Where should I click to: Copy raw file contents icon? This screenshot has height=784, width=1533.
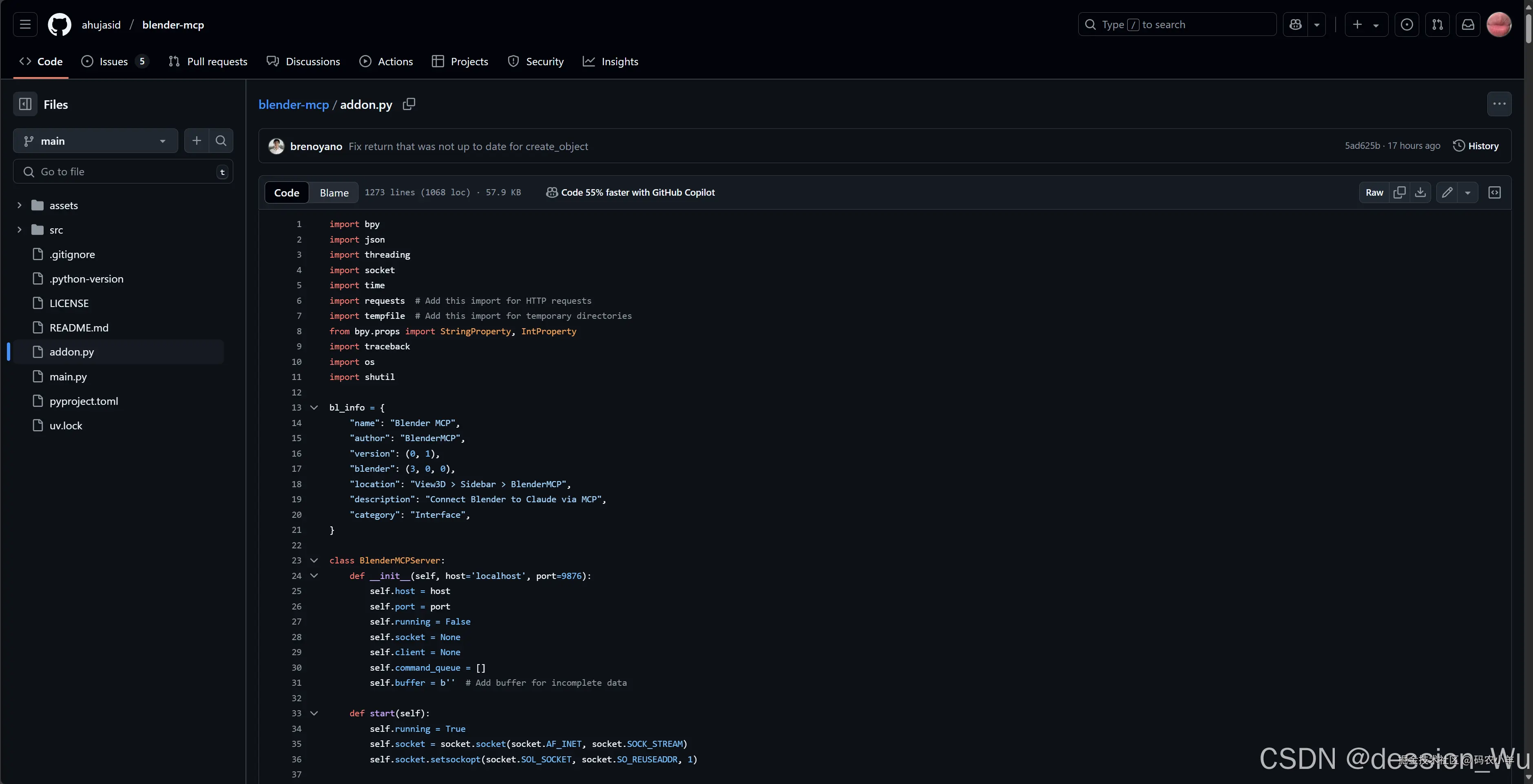pos(1399,192)
